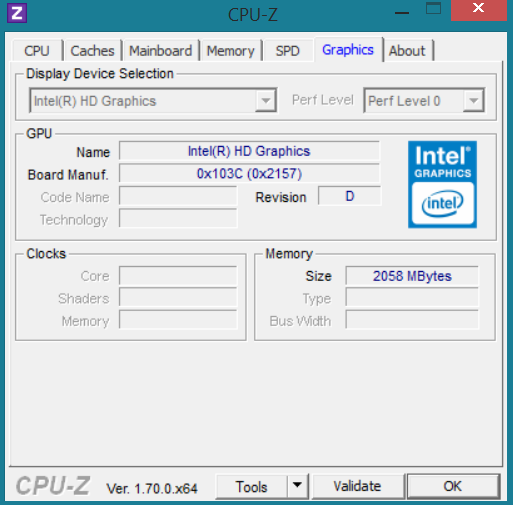Click the CPU-Z title bar text

[x=253, y=15]
